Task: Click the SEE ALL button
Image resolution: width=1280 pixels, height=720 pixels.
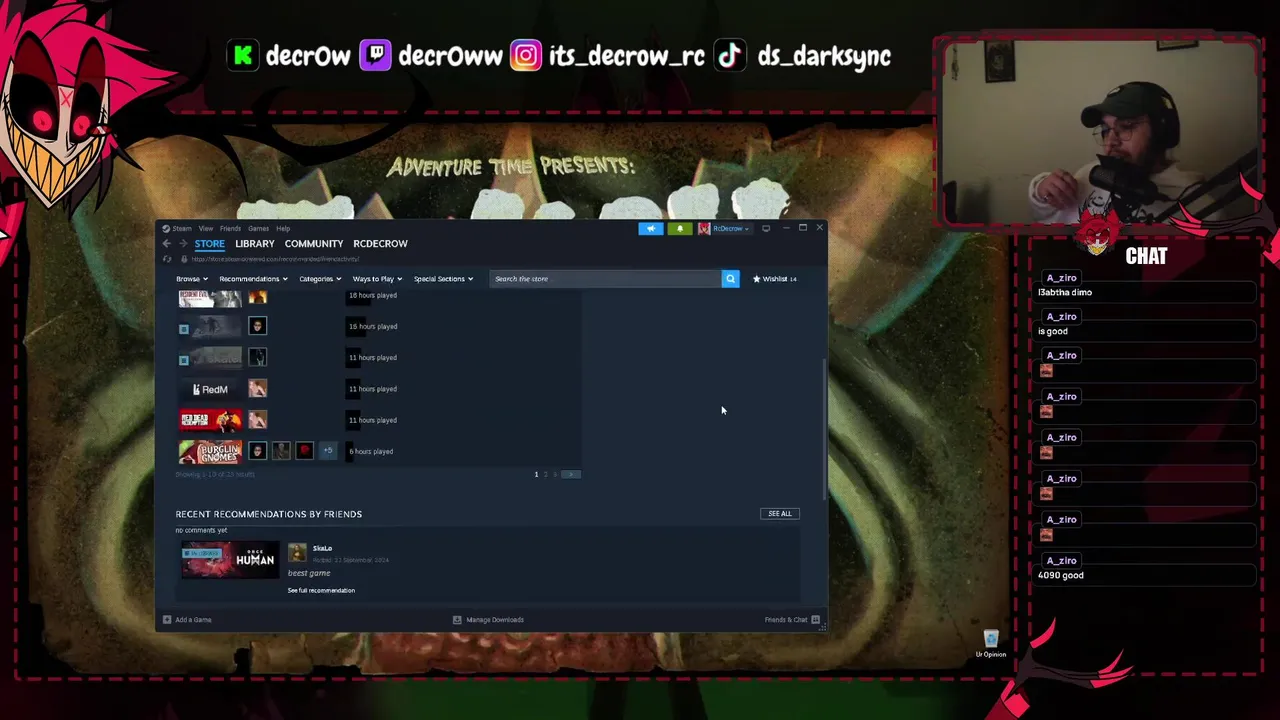Action: point(780,514)
